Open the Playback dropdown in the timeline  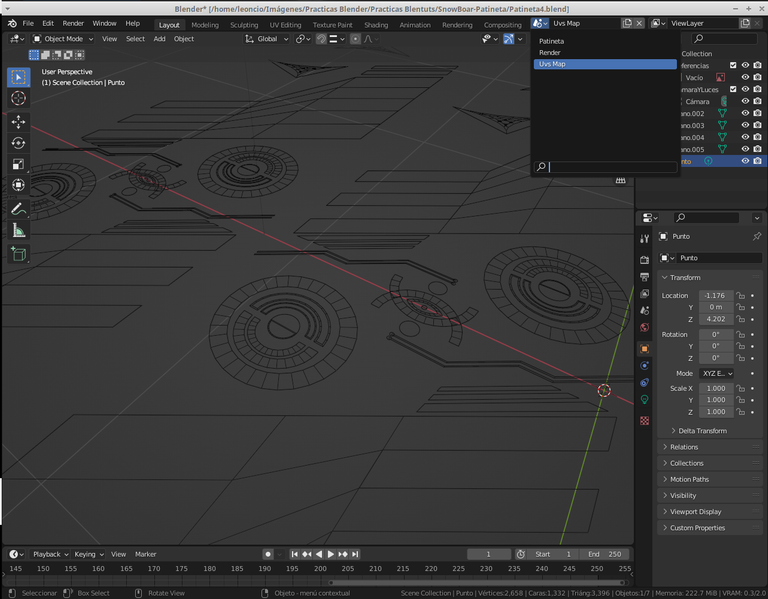click(x=50, y=554)
